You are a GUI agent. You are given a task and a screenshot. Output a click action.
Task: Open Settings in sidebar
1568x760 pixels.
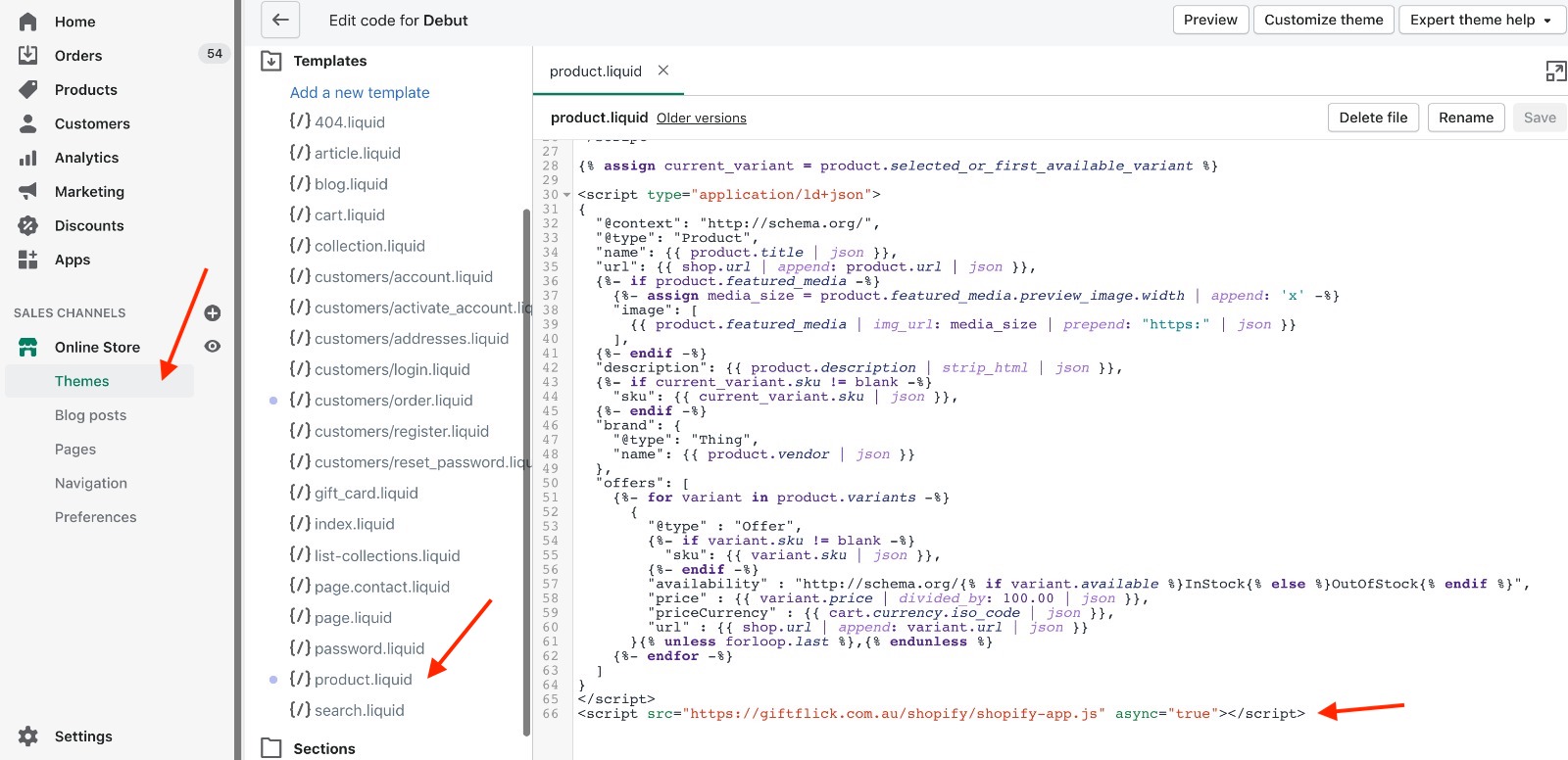pyautogui.click(x=83, y=736)
